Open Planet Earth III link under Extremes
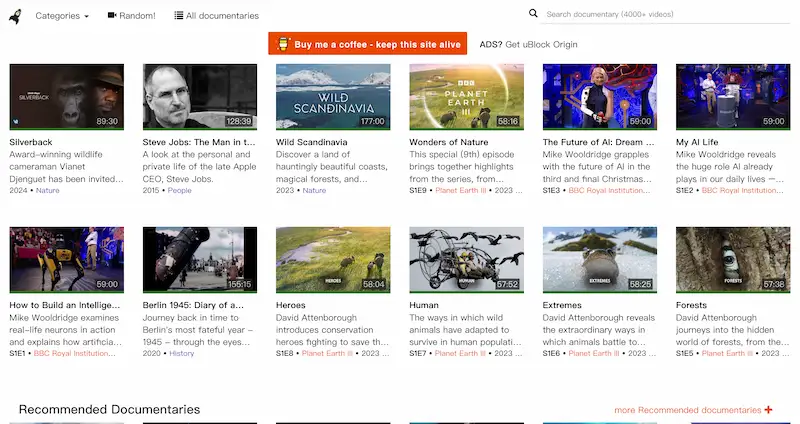 click(x=594, y=353)
